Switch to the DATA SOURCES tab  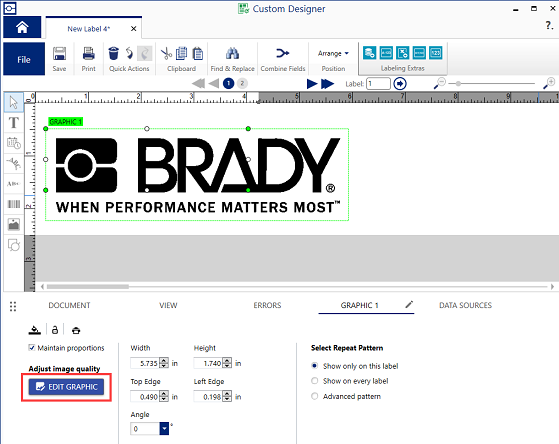465,305
